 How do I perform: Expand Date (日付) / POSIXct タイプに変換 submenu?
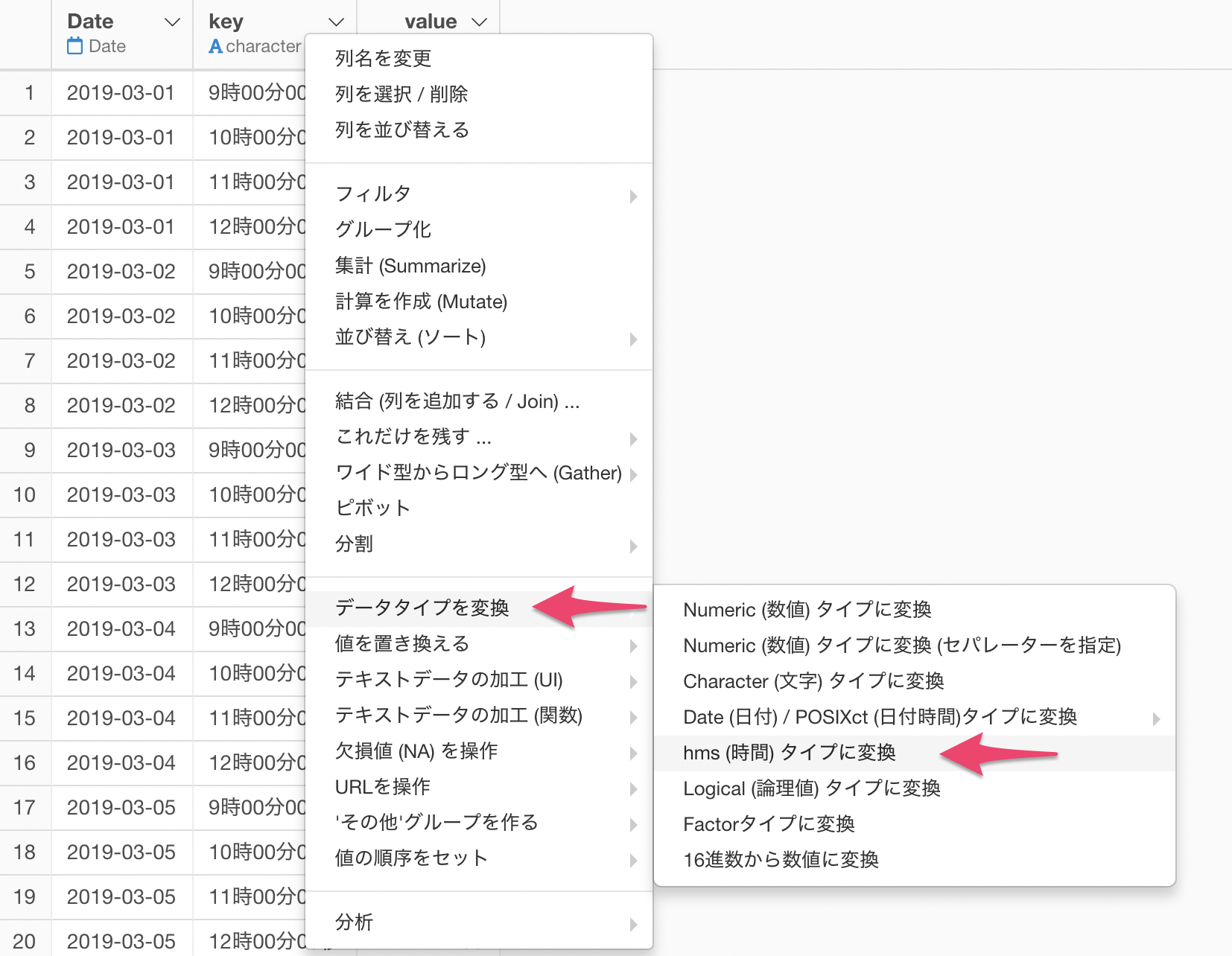(915, 717)
